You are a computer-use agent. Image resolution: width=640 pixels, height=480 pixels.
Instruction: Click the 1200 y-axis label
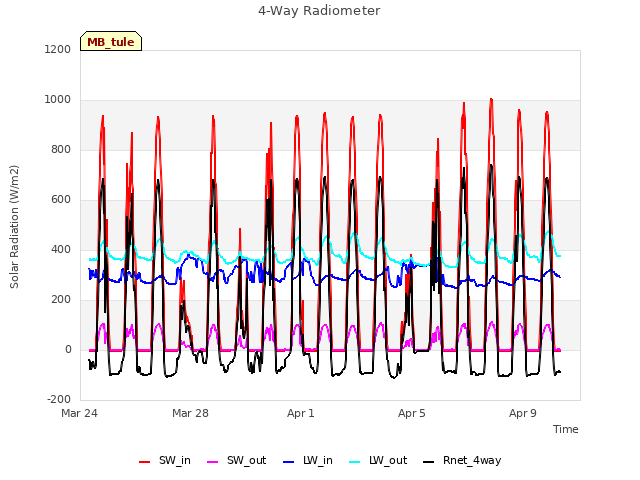[x=58, y=49]
